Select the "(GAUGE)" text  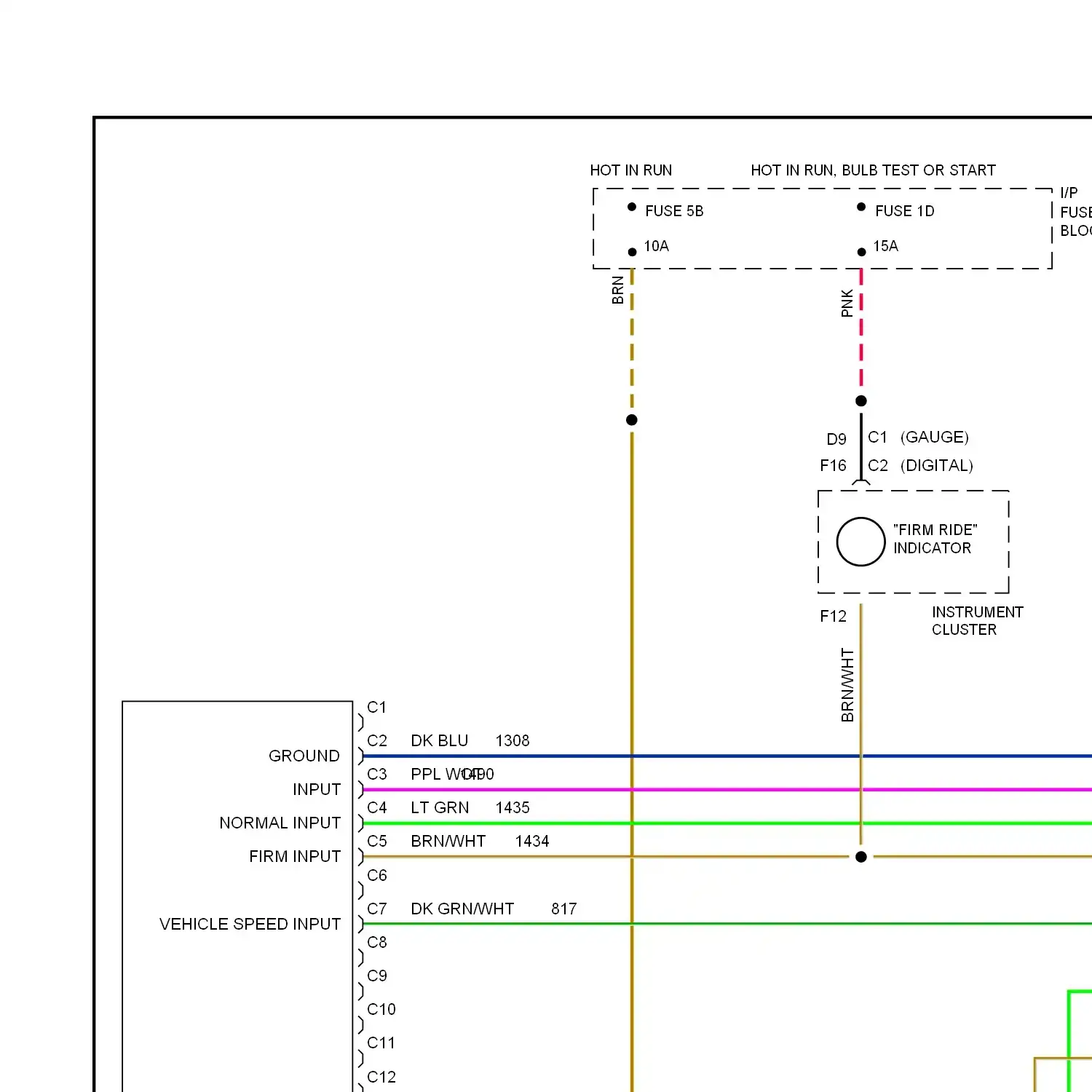pos(935,437)
